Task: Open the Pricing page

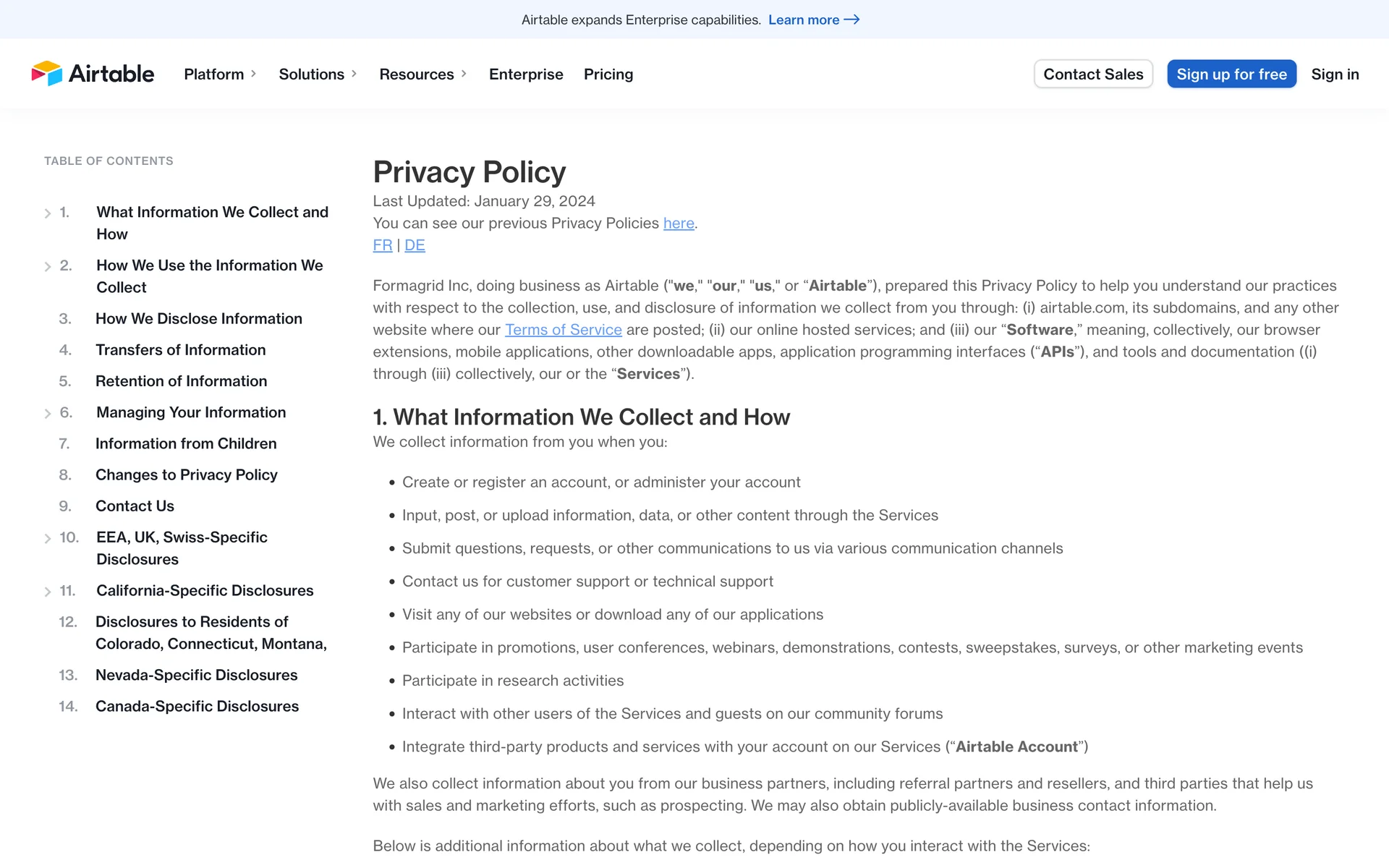Action: (608, 74)
